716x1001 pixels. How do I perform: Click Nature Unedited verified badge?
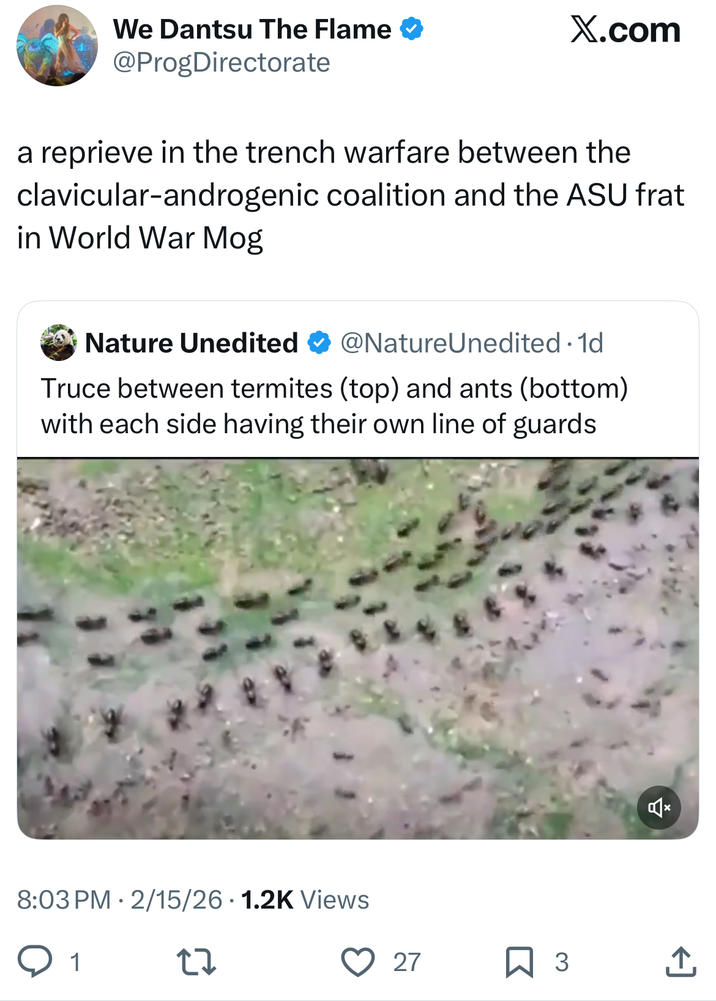coord(318,344)
